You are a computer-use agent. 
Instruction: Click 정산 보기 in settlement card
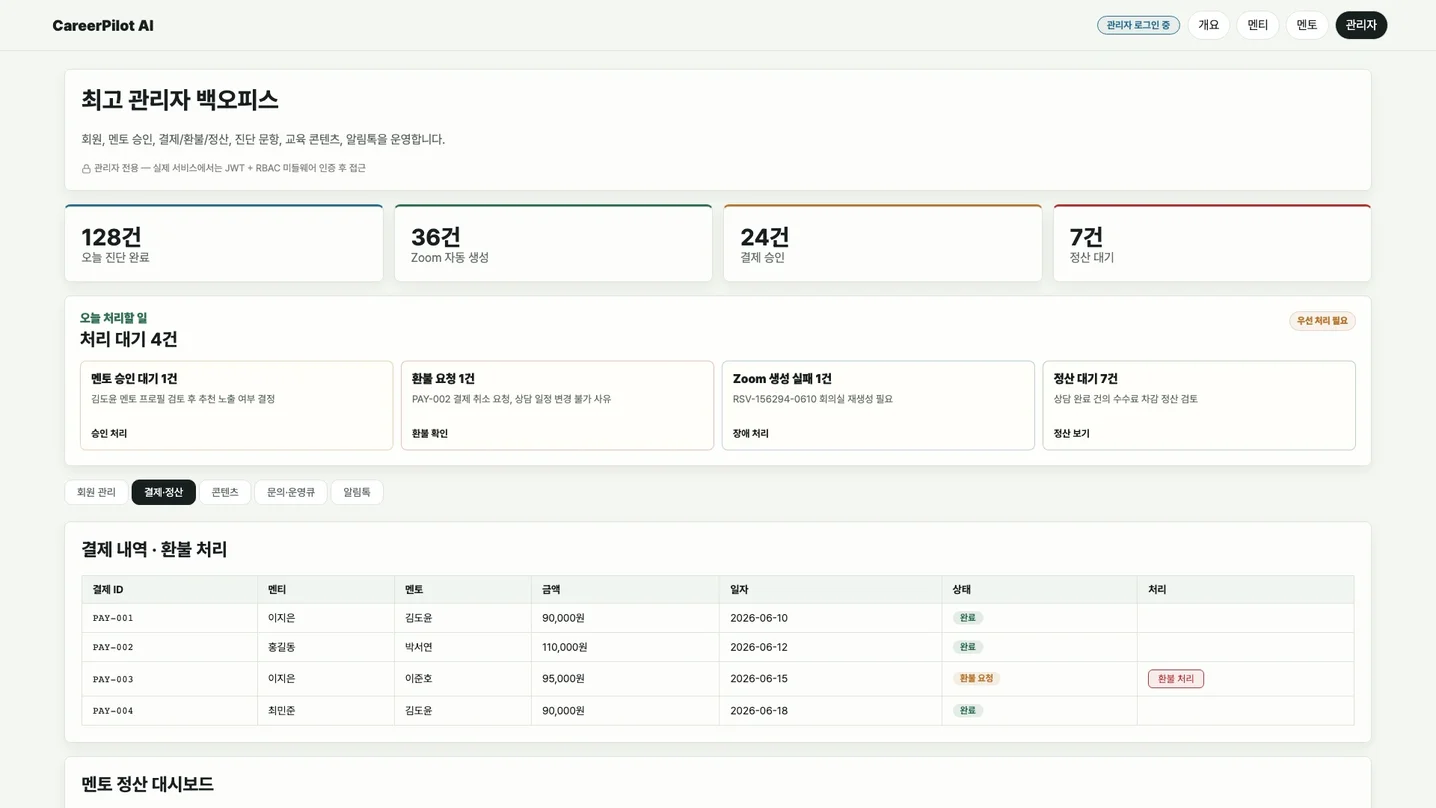pos(1071,434)
